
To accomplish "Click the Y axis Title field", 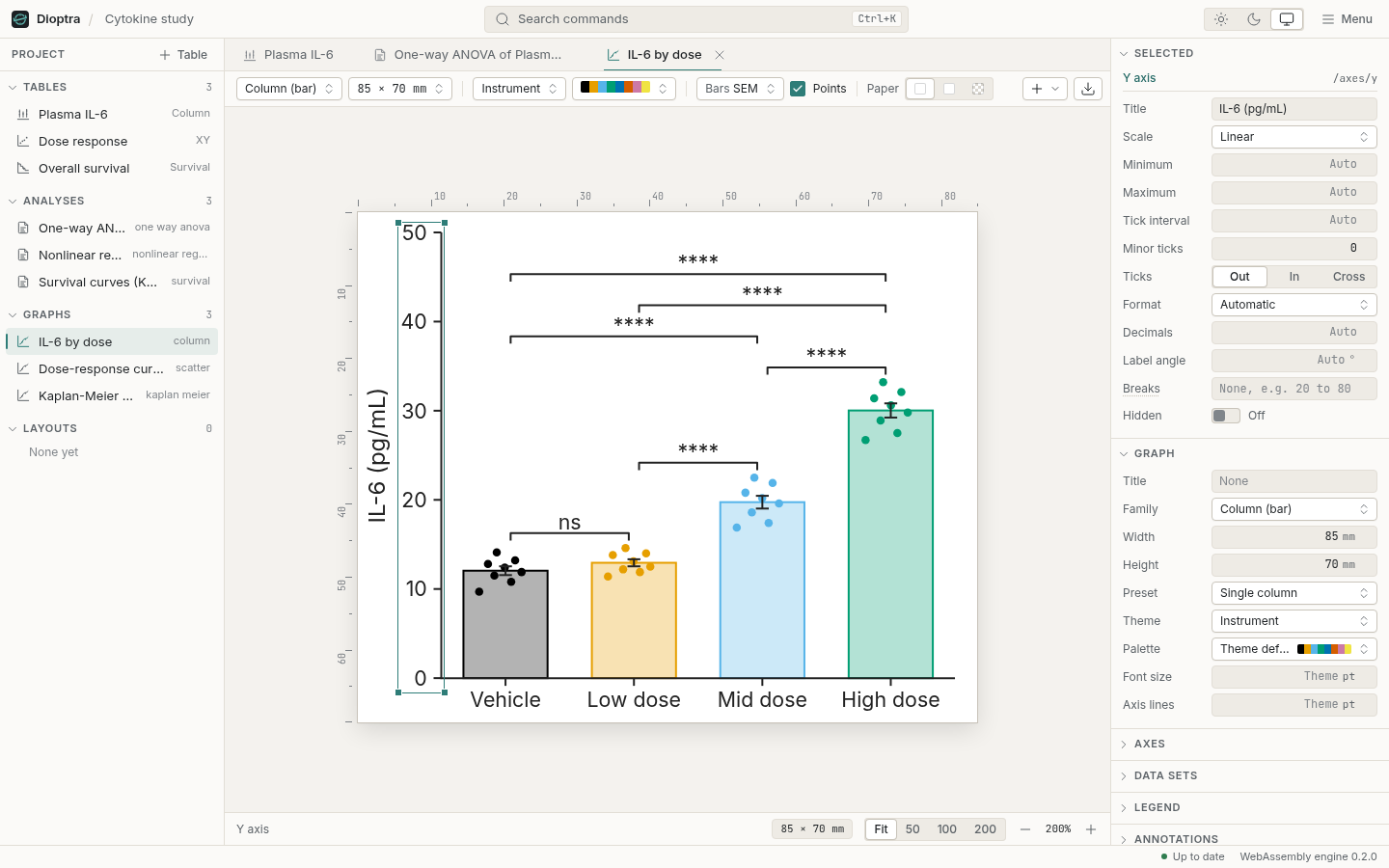I will click(1294, 109).
